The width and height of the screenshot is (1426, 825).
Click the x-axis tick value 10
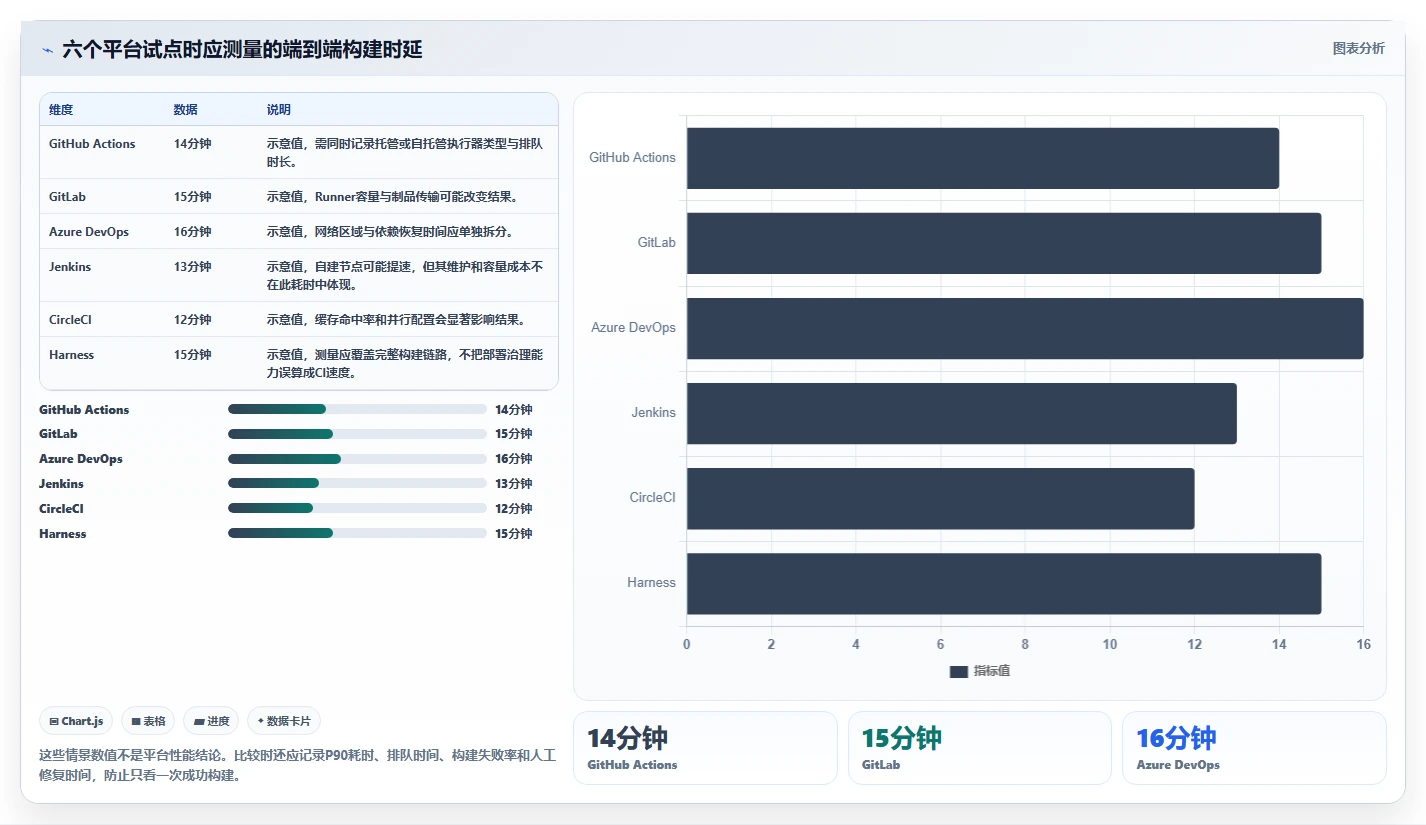(x=1109, y=645)
